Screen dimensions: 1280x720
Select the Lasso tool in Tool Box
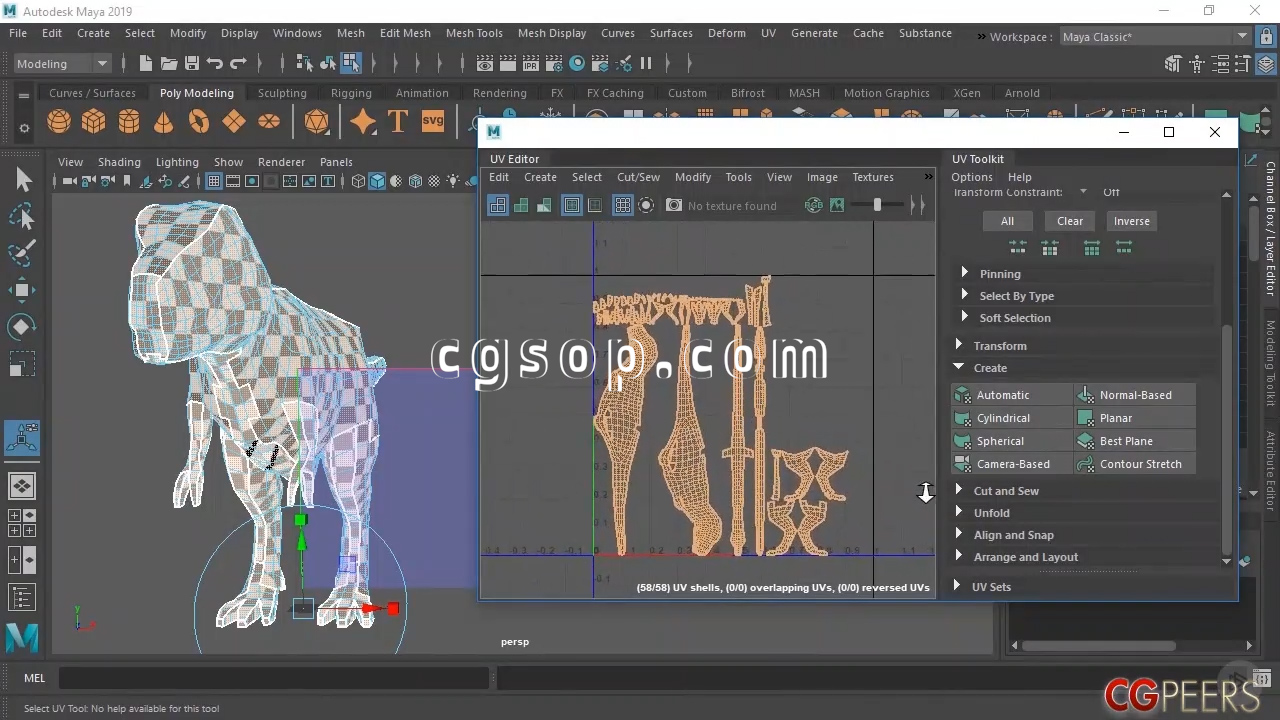(x=22, y=217)
